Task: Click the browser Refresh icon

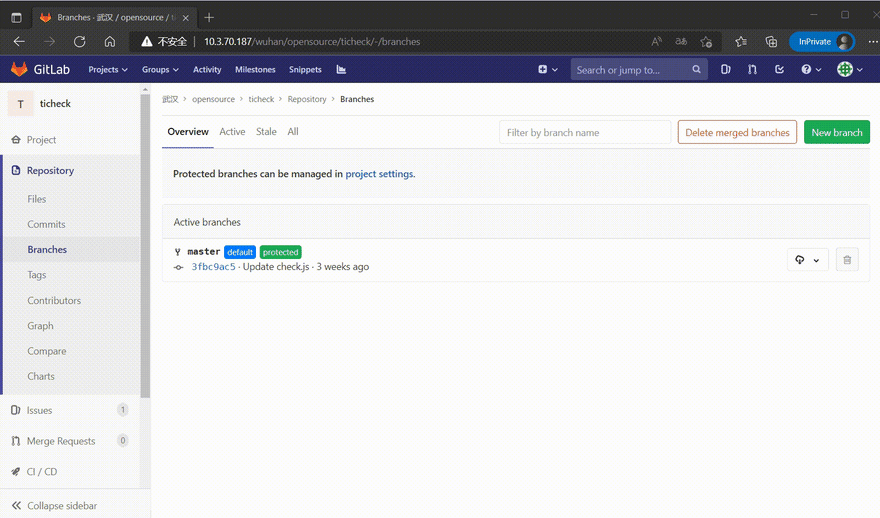Action: pyautogui.click(x=80, y=42)
